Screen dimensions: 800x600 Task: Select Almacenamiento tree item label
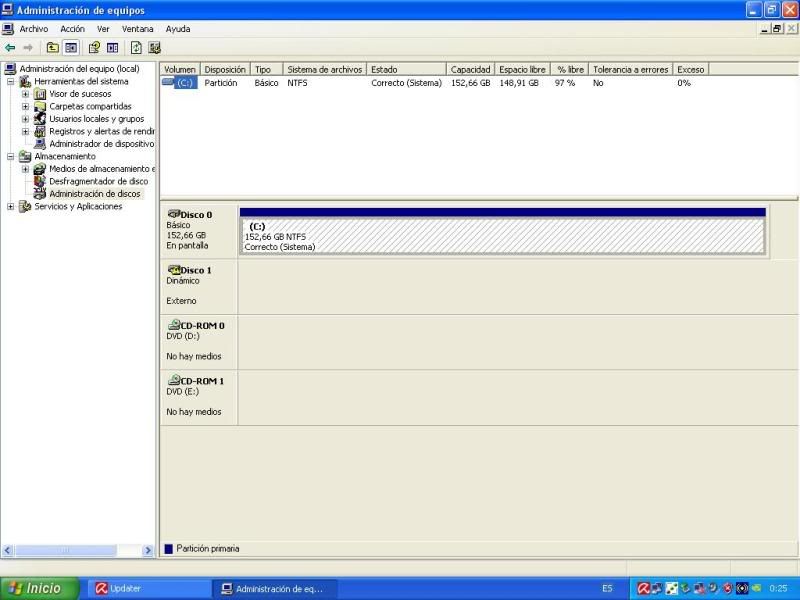tap(65, 157)
